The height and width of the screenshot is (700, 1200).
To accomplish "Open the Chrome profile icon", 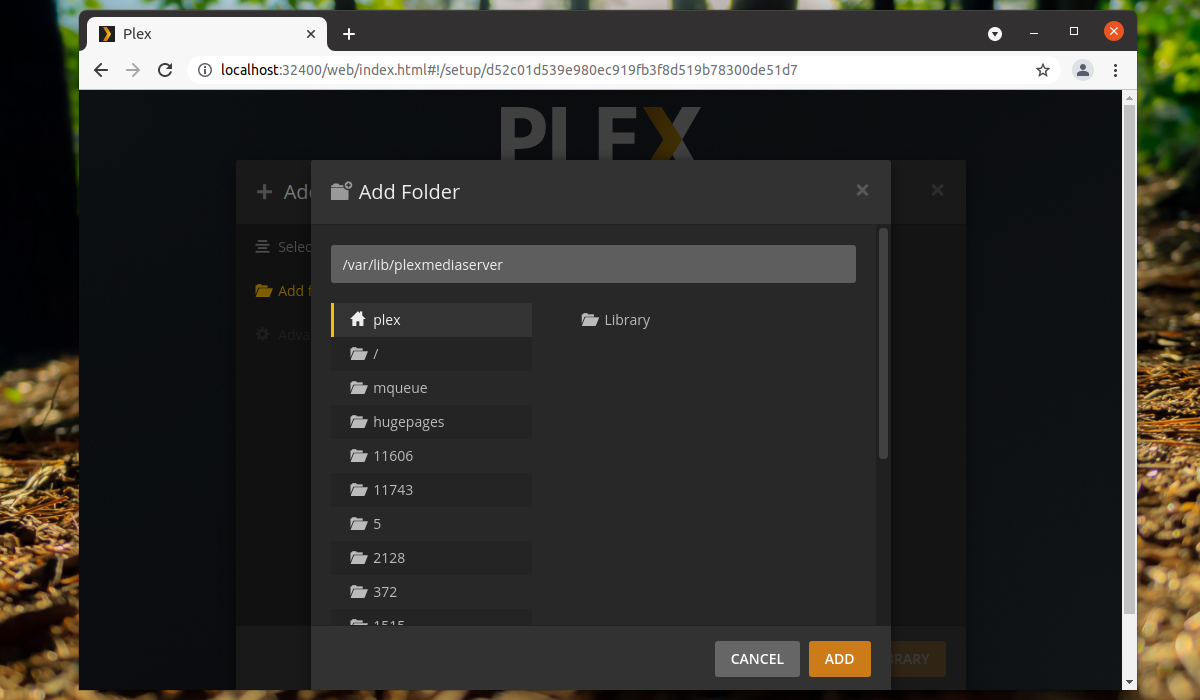I will (x=1083, y=70).
